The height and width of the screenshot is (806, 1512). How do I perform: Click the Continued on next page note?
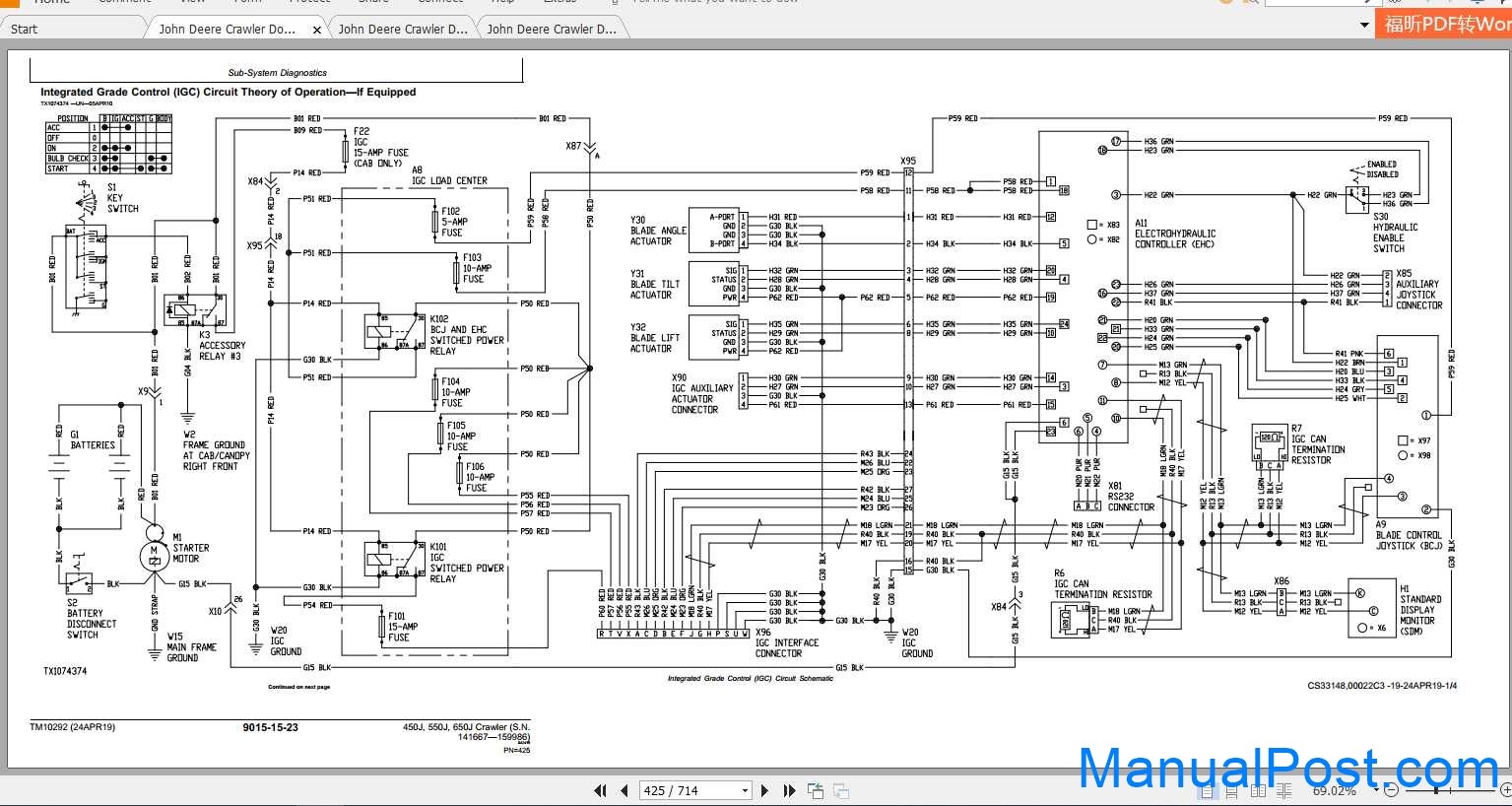(x=298, y=687)
